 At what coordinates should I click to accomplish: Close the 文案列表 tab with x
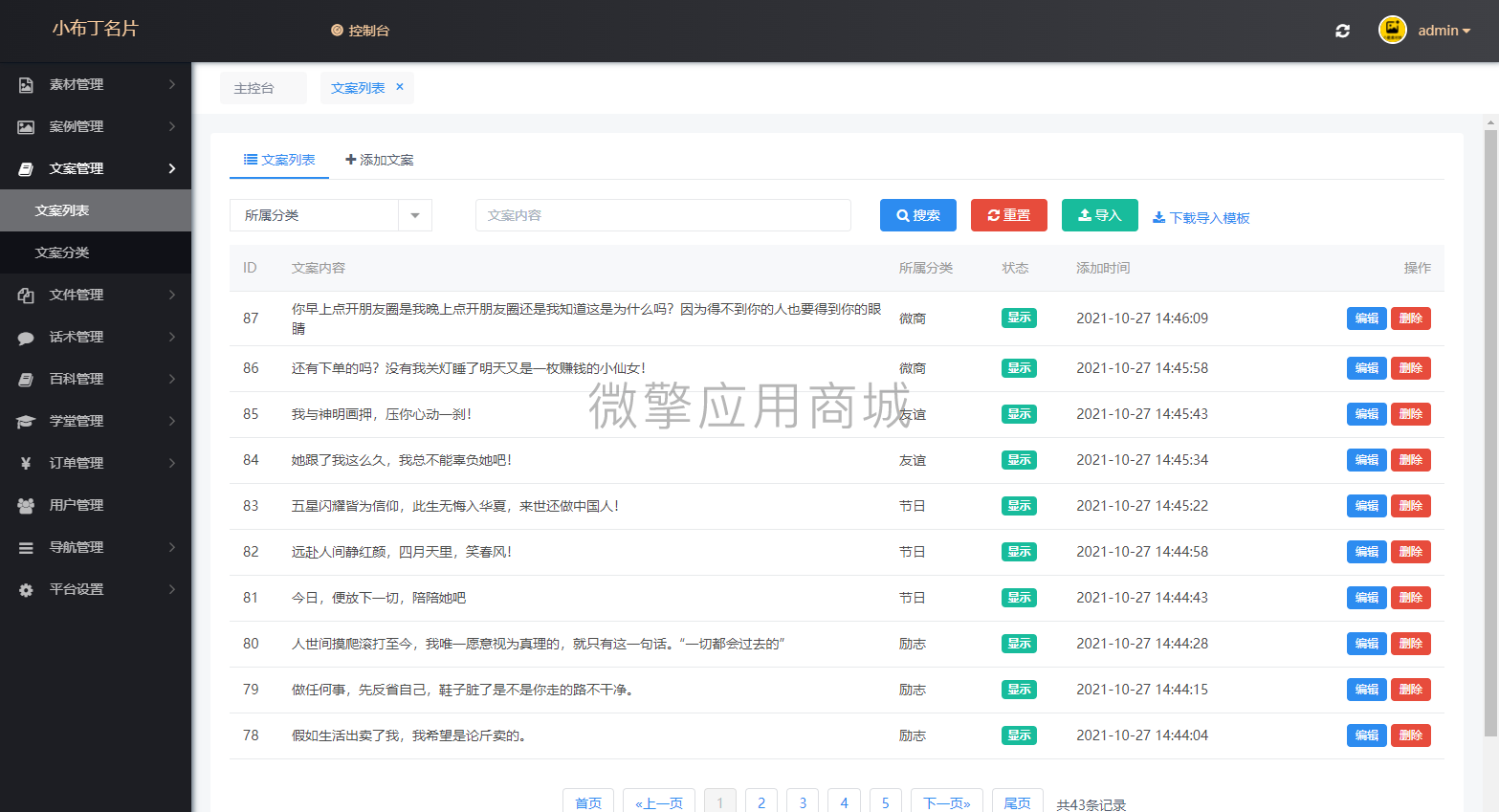(400, 87)
